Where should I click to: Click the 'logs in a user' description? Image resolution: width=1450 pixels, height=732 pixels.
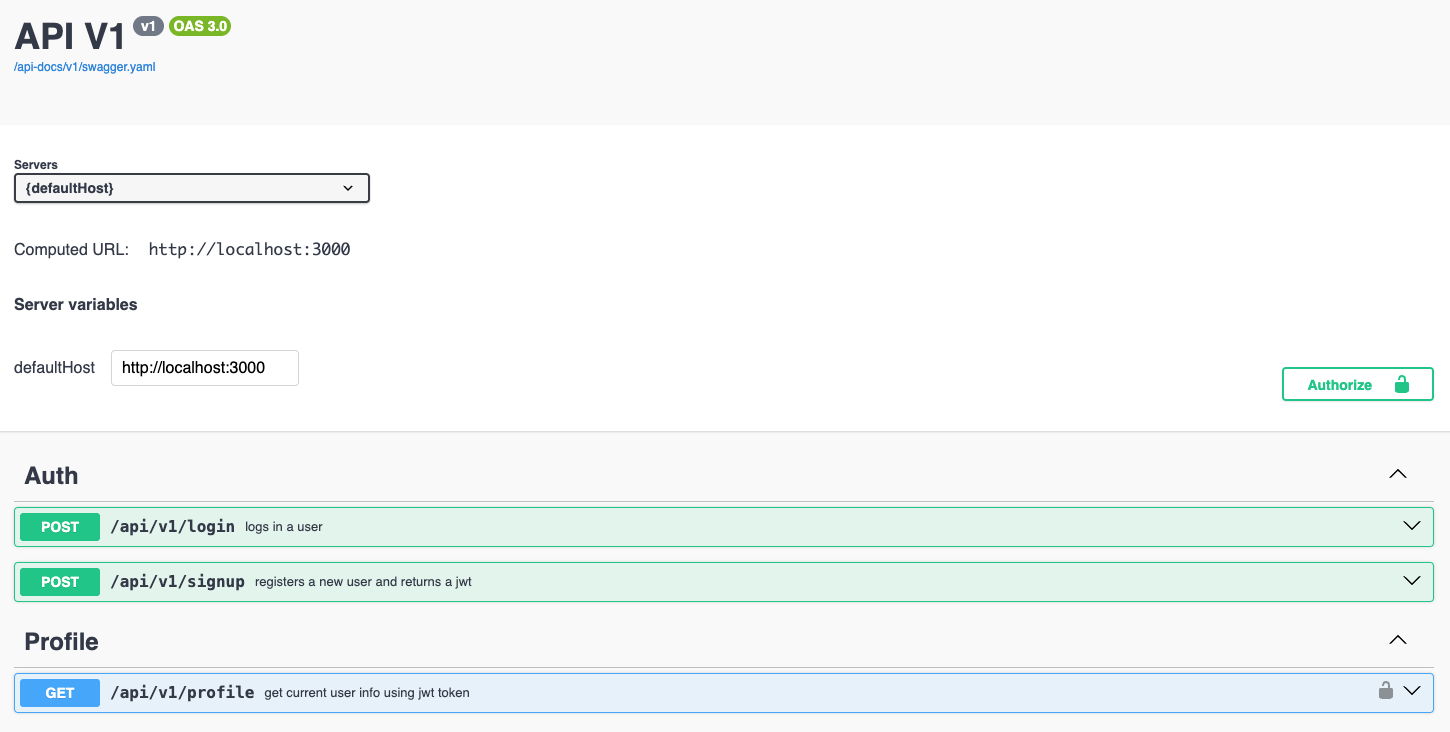click(x=284, y=527)
